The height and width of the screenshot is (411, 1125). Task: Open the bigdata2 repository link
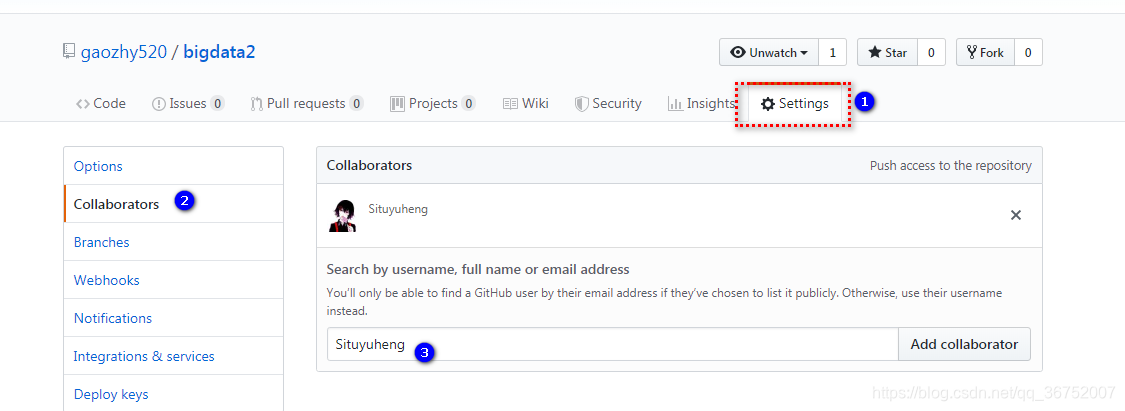point(220,52)
